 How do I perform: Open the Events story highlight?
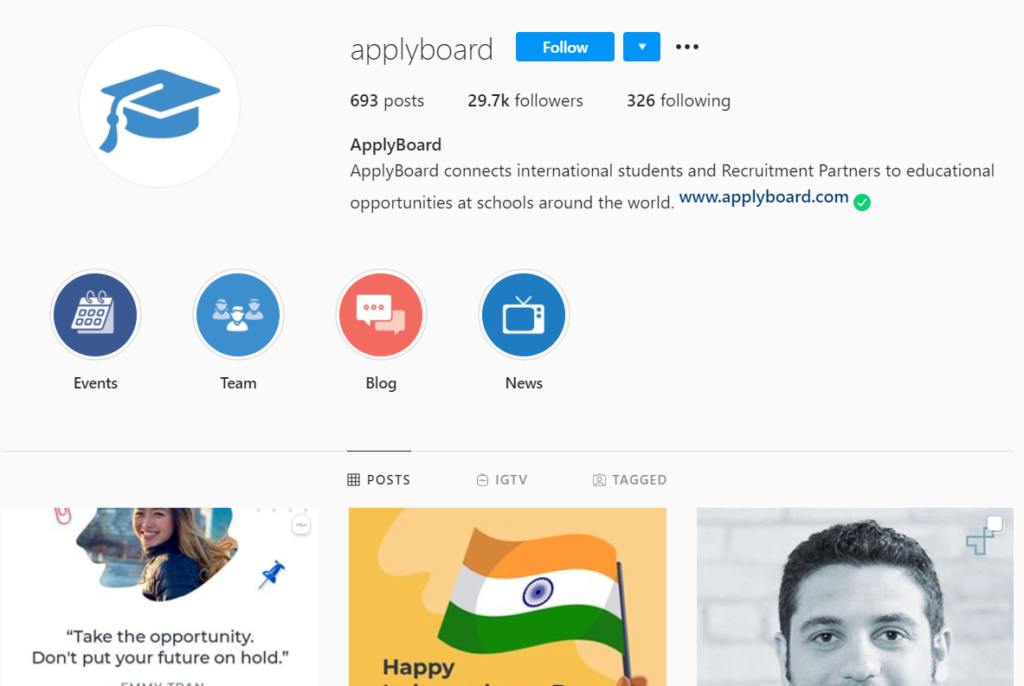tap(95, 315)
